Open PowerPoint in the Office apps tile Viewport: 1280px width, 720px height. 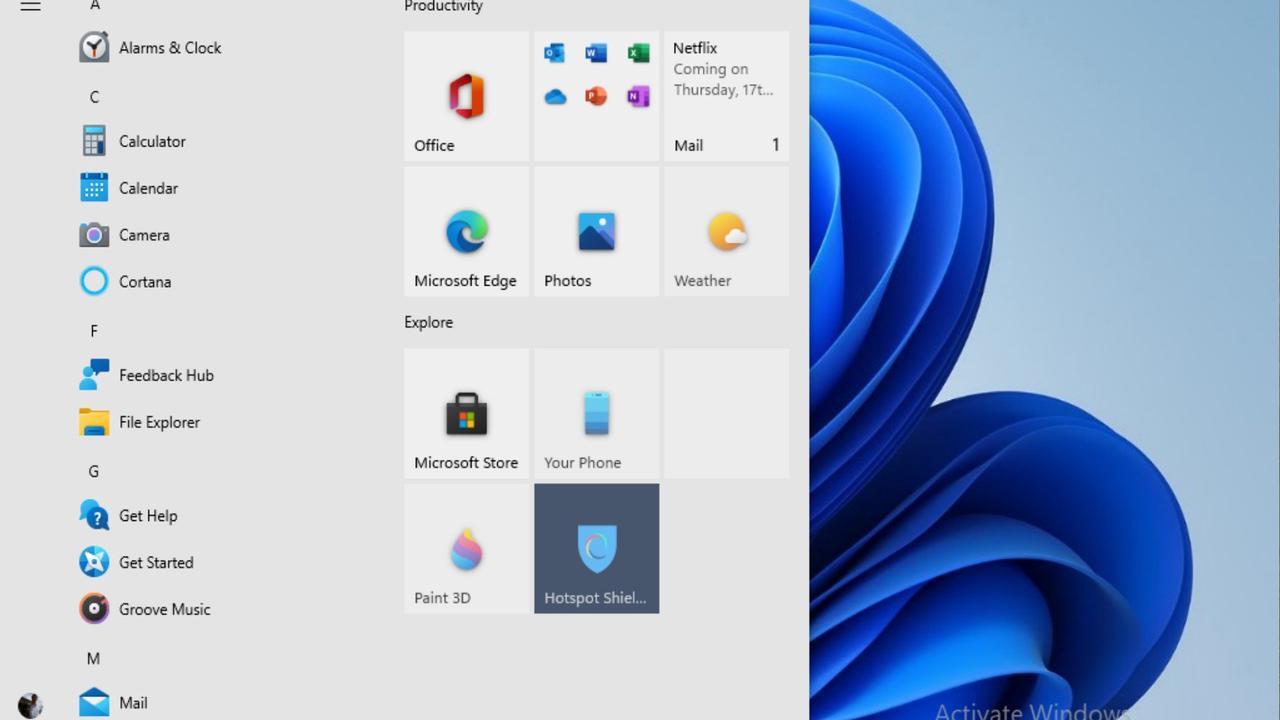coord(596,97)
